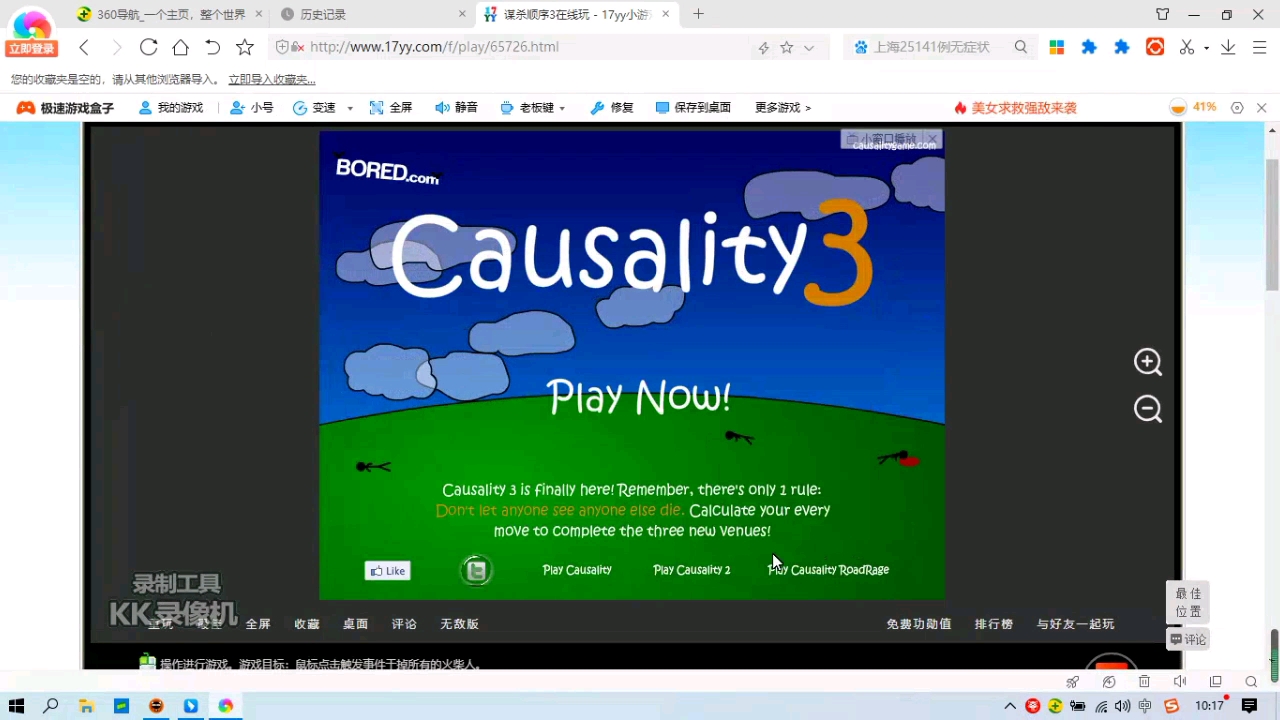Click 评论 below the game
This screenshot has width=1280, height=720.
point(404,624)
